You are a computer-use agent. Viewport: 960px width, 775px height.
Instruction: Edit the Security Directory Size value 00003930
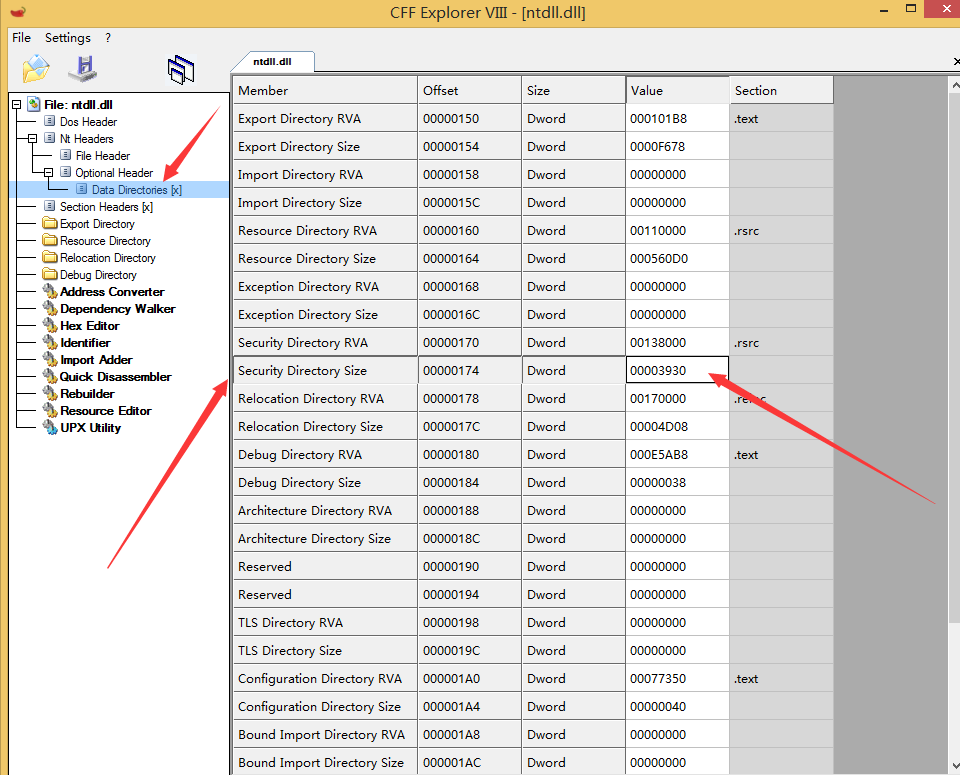677,370
